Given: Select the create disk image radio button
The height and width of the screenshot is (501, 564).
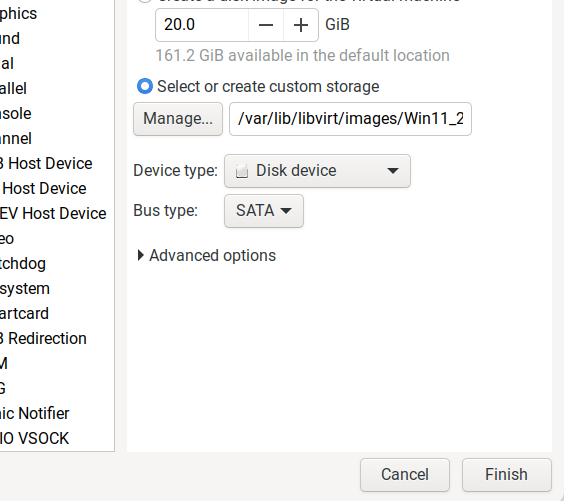Looking at the screenshot, I should (145, 1).
